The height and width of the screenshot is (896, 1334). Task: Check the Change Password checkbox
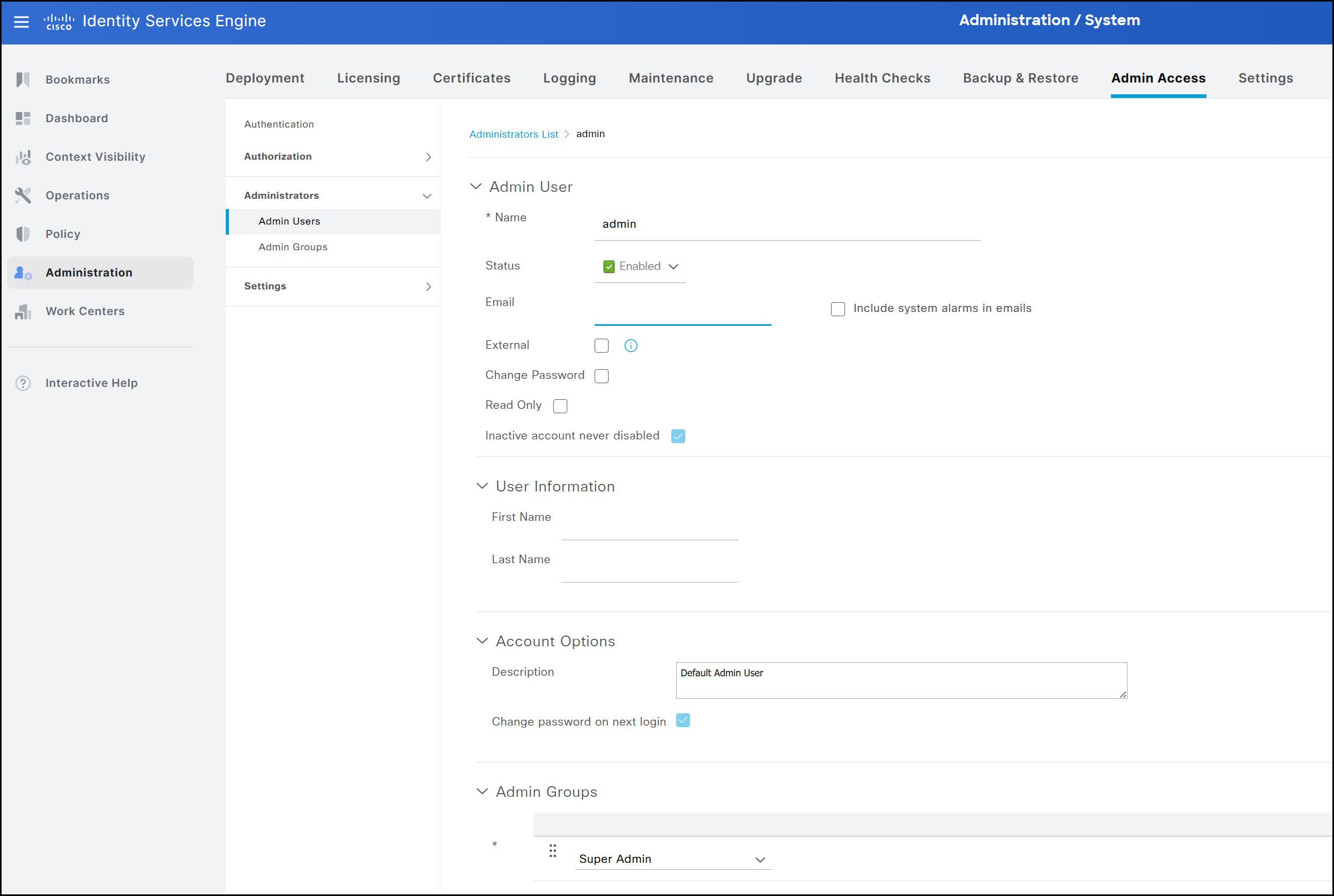(x=602, y=376)
